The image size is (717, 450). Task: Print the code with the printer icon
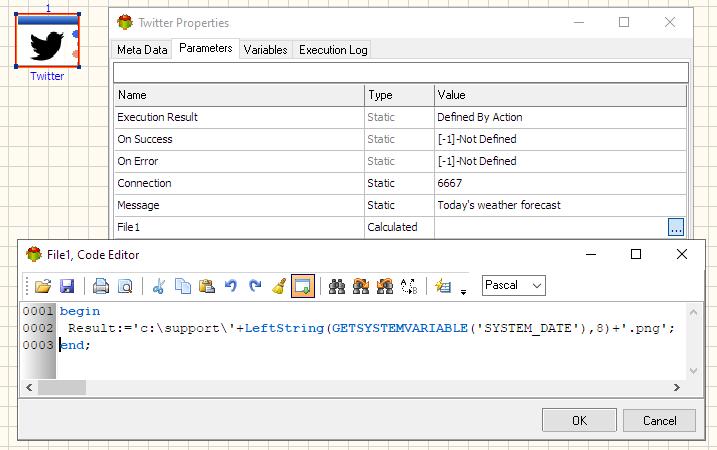(101, 286)
